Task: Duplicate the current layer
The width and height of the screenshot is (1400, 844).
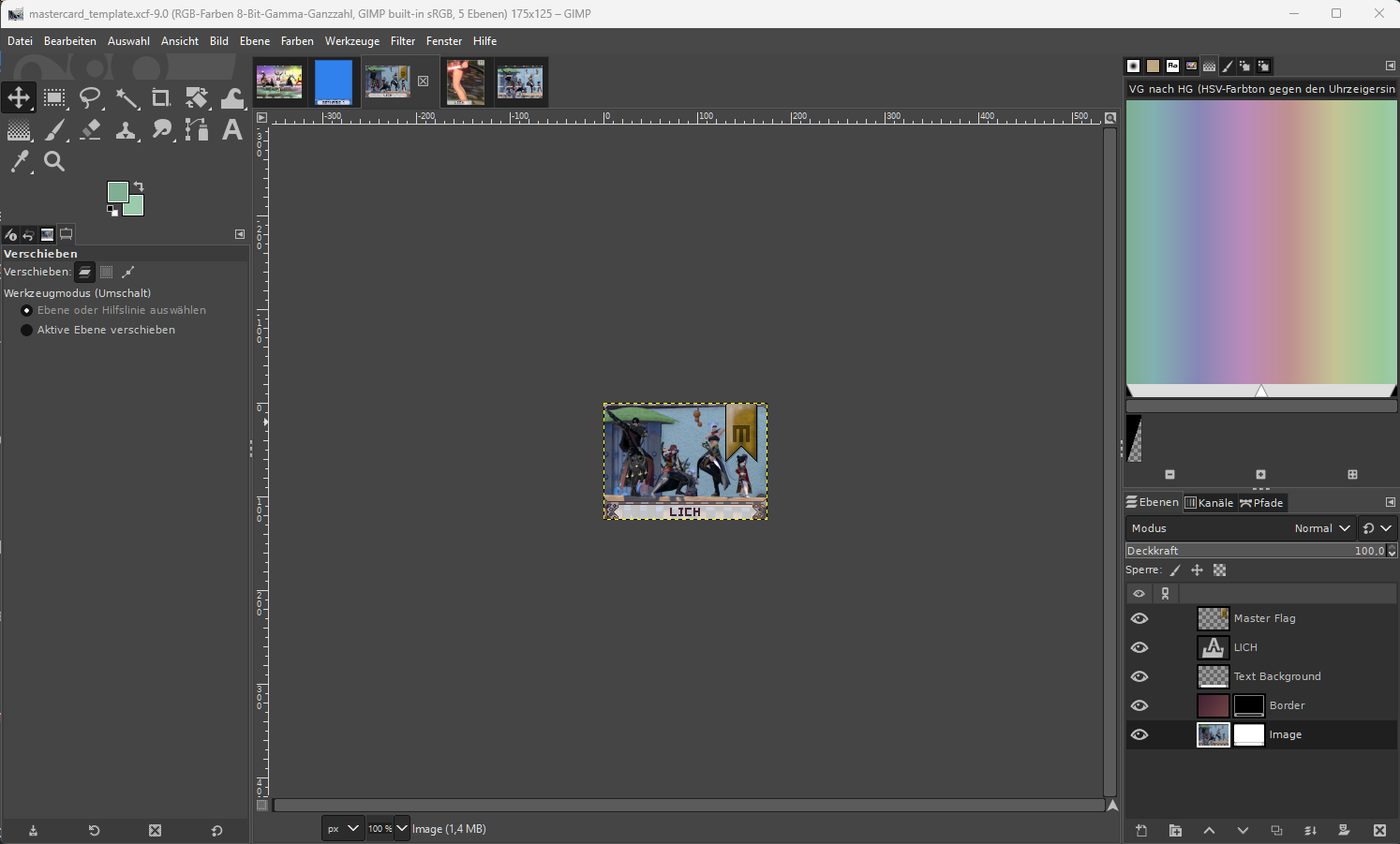Action: point(1276,830)
